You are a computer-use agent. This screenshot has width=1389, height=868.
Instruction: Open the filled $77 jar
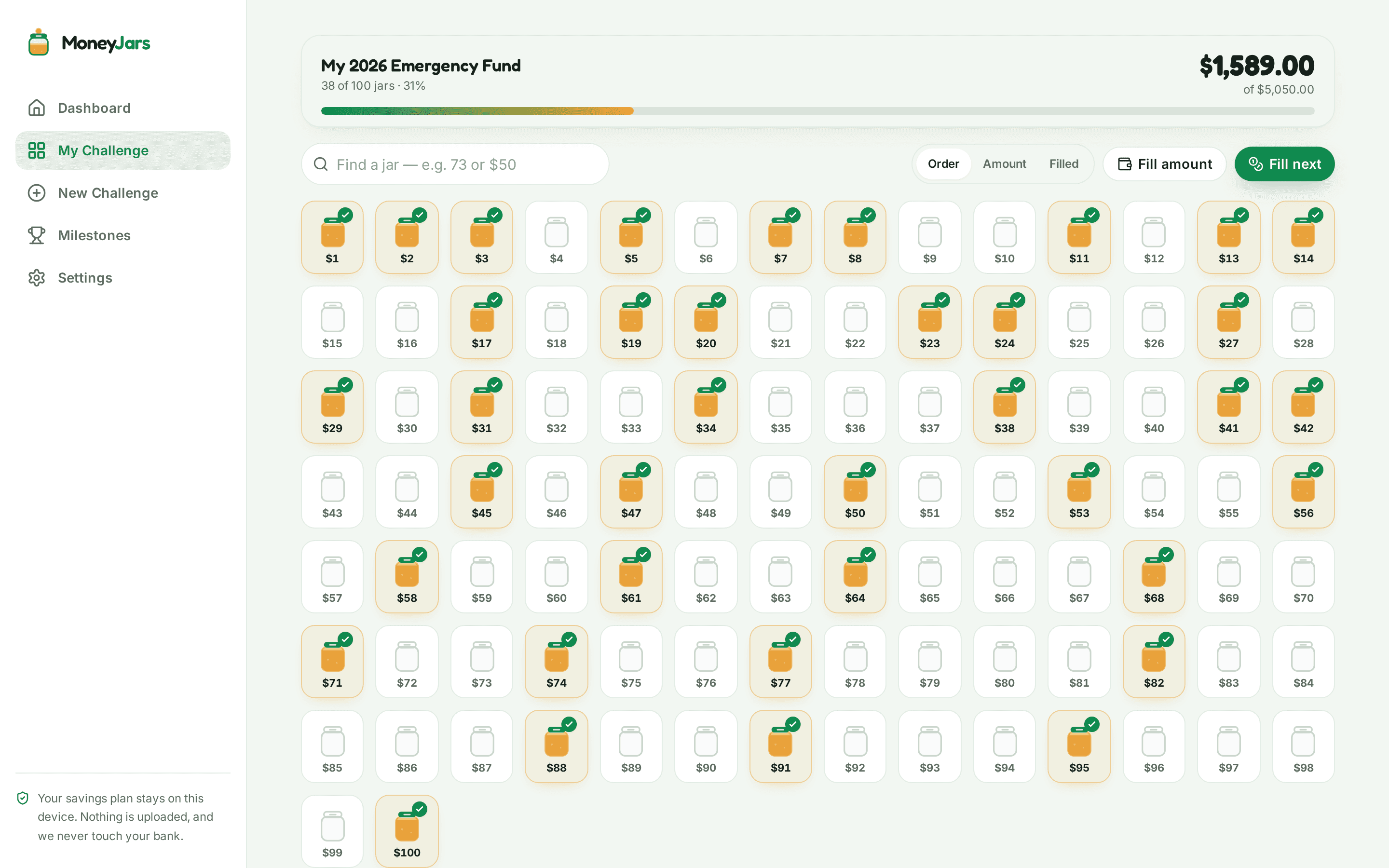tap(781, 662)
